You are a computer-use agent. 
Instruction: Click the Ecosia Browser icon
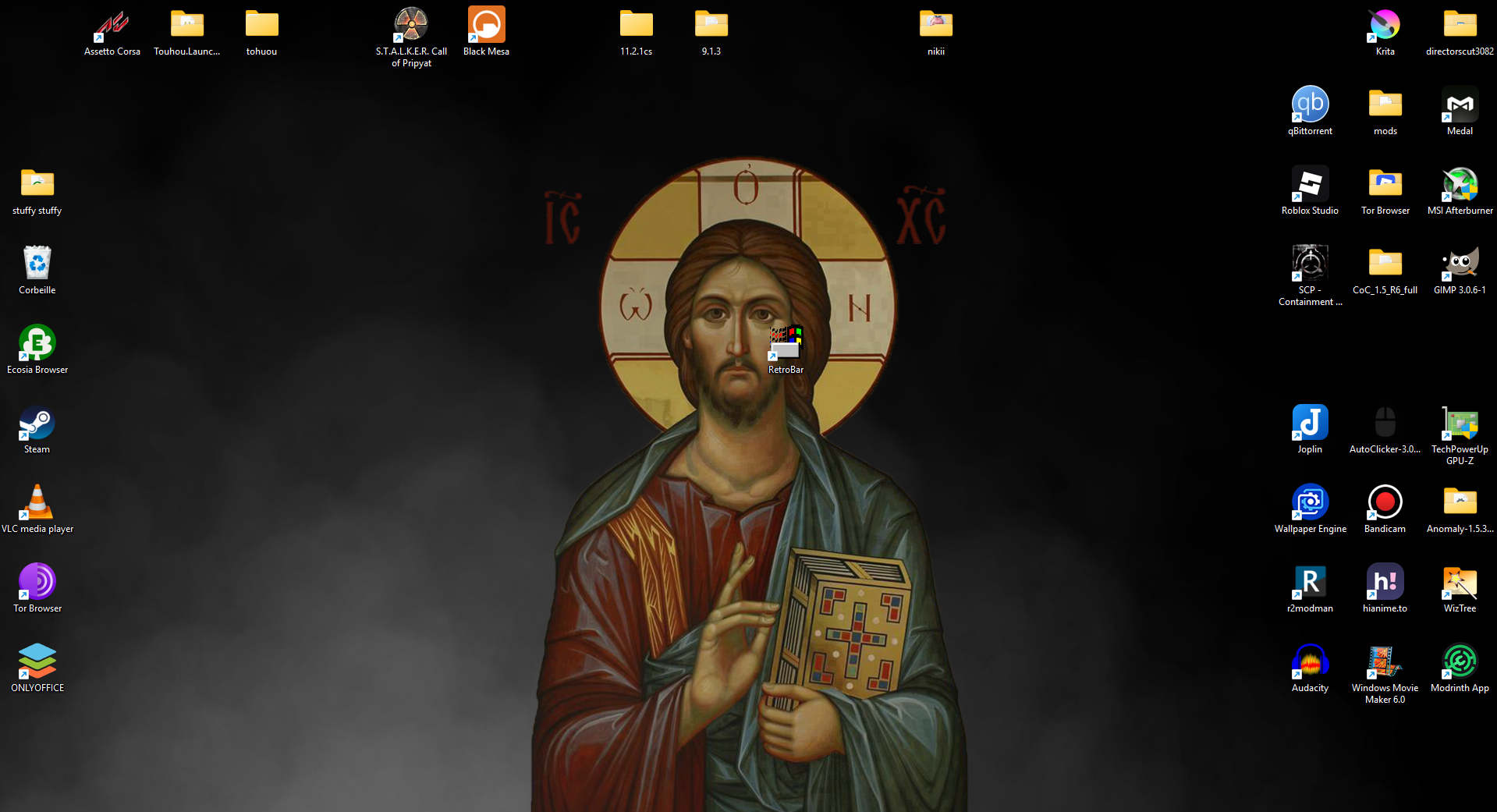tap(37, 344)
